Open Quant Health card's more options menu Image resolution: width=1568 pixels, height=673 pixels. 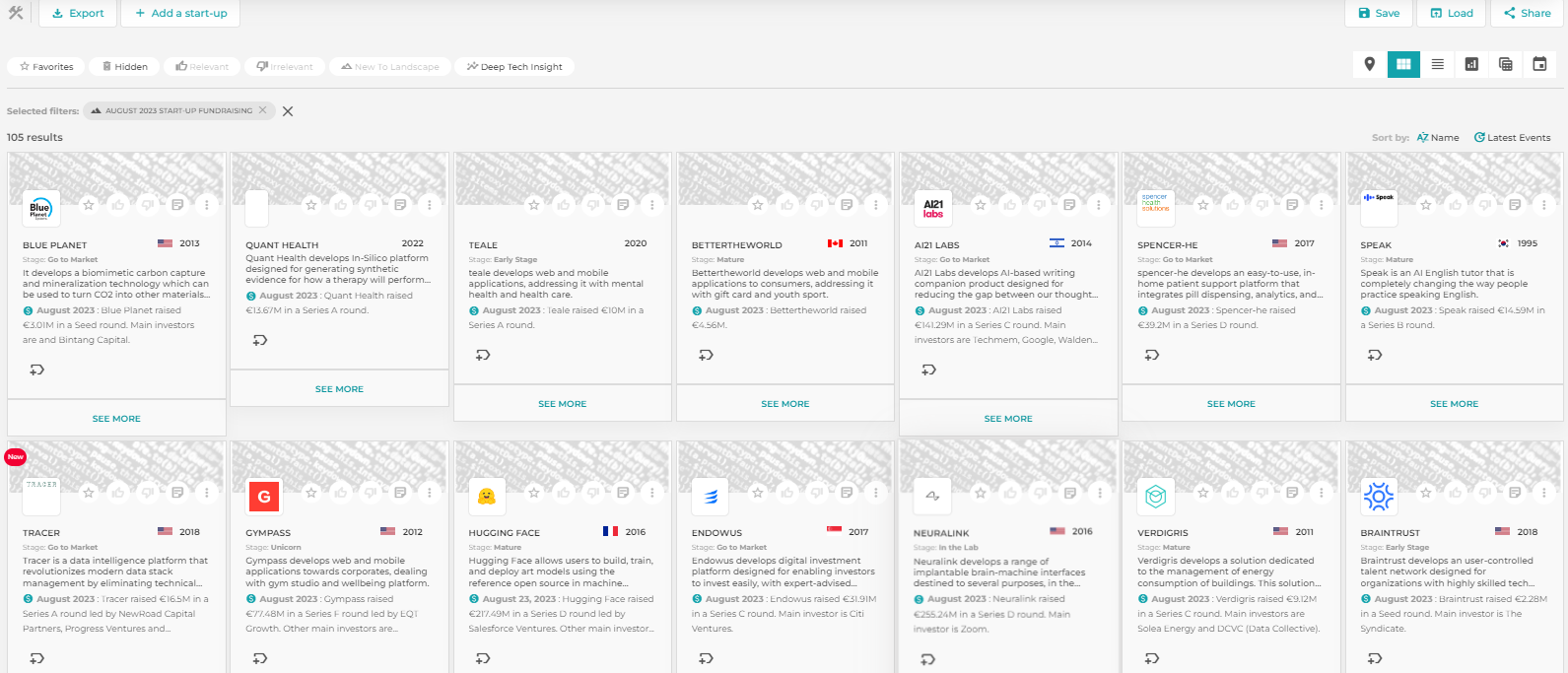[x=430, y=205]
